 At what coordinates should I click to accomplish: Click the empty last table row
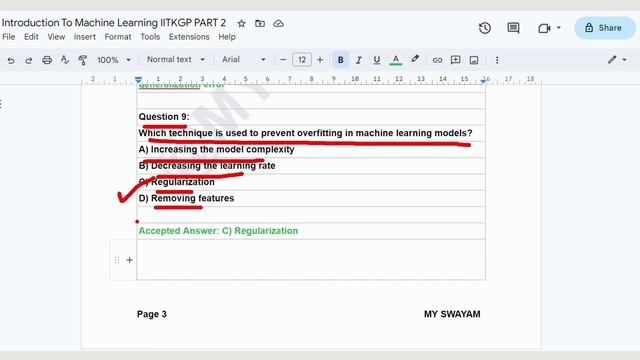click(x=311, y=260)
